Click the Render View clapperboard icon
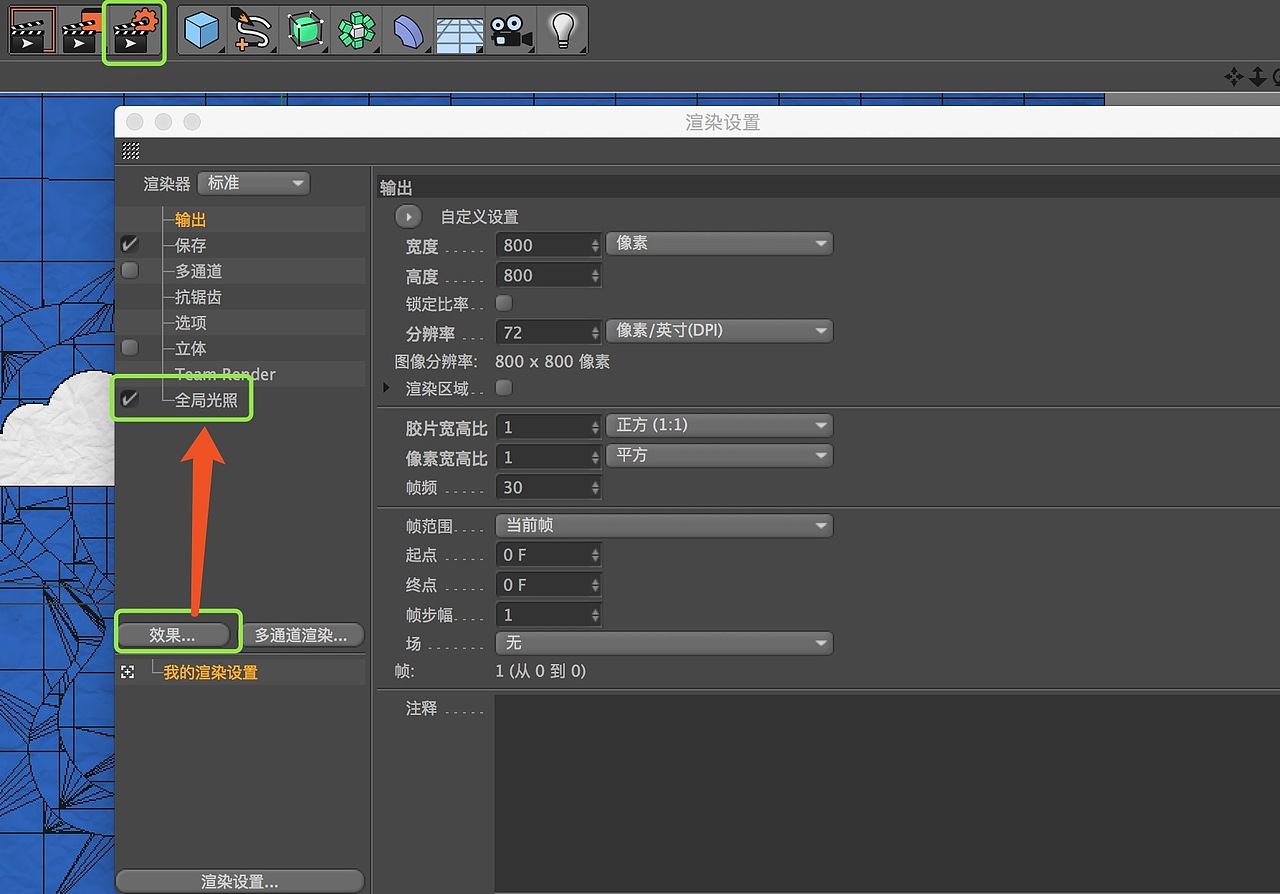Screen dimensions: 1280x894 31,31
